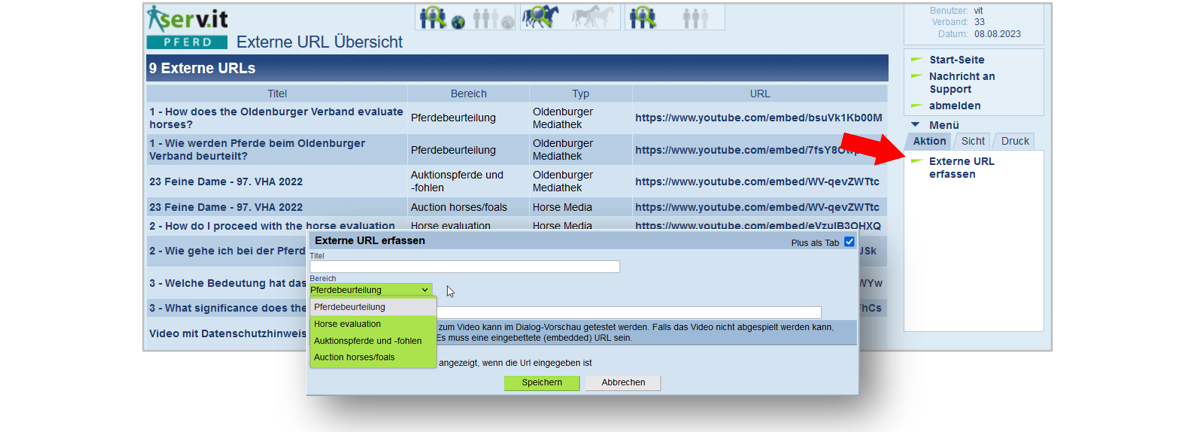The image size is (1186, 432).
Task: Open Feine Dame entry with Auktionspferde und -fohlen
Action: point(225,182)
